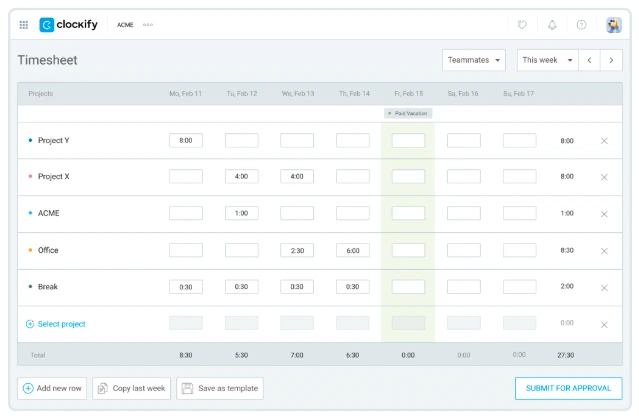The image size is (639, 420).
Task: Click the Clockify logo
Action: (68, 25)
